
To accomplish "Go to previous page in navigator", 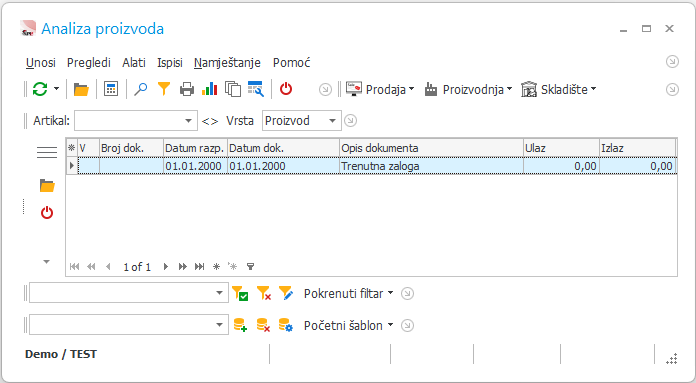I will coord(91,266).
